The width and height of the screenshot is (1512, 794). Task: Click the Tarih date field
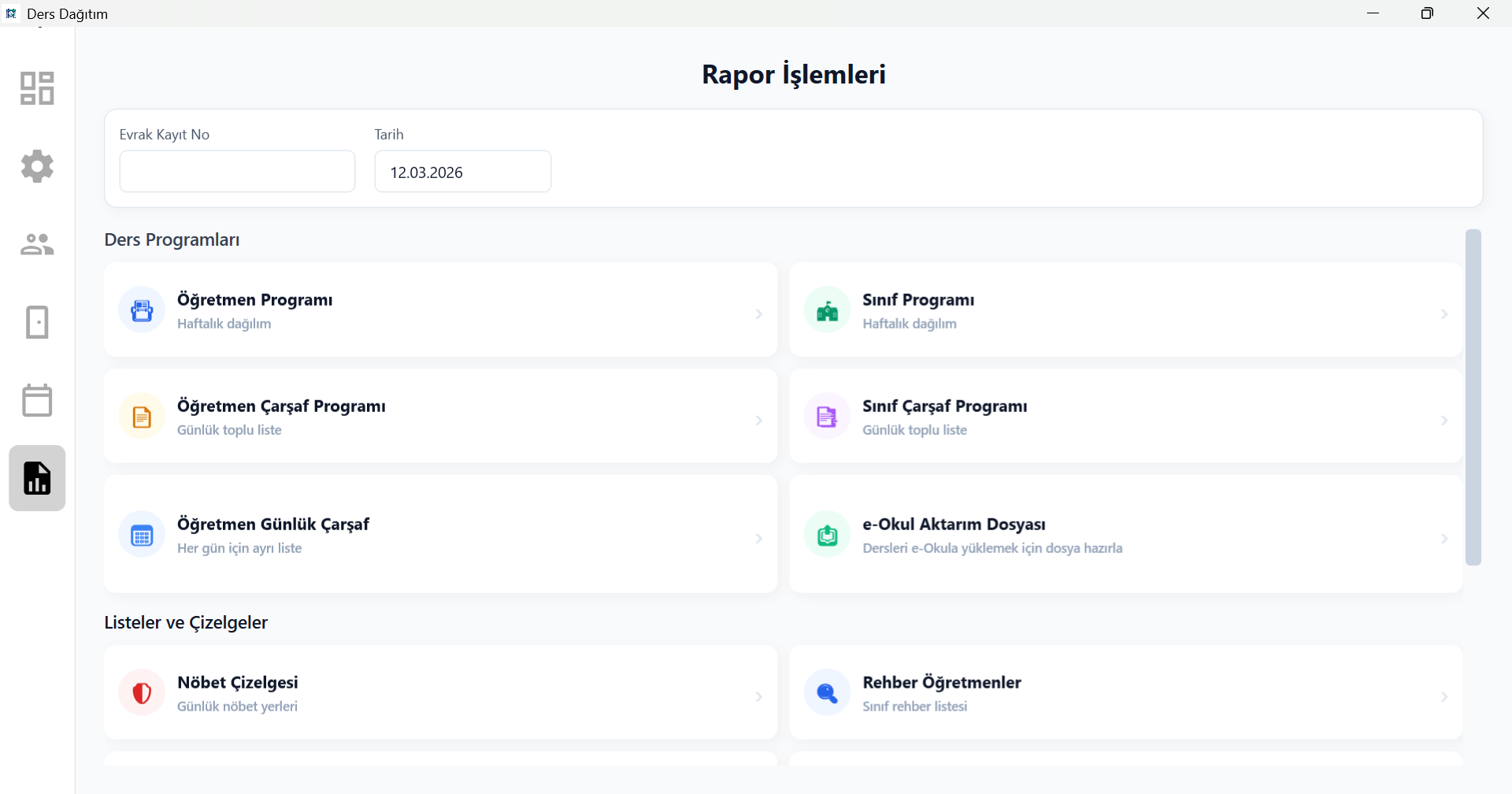click(x=462, y=172)
